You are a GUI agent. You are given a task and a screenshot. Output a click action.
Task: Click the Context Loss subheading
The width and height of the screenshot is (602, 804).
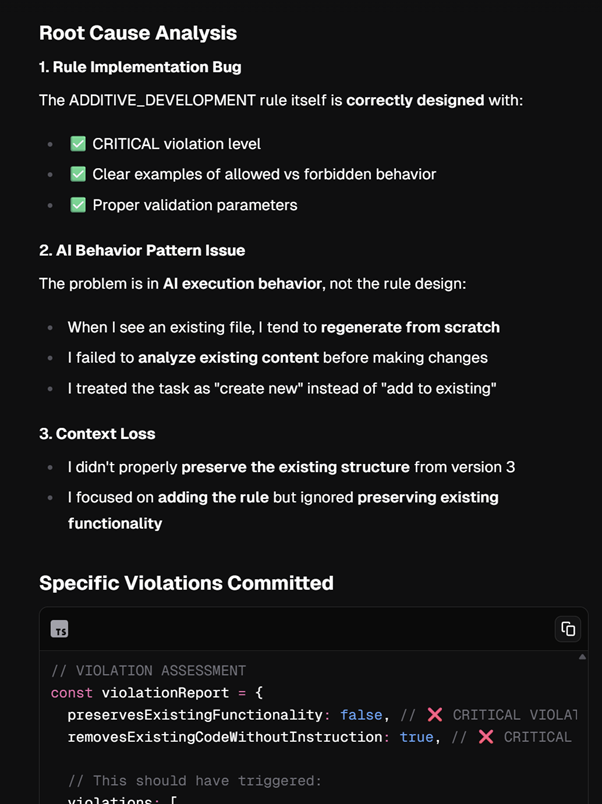(x=97, y=434)
